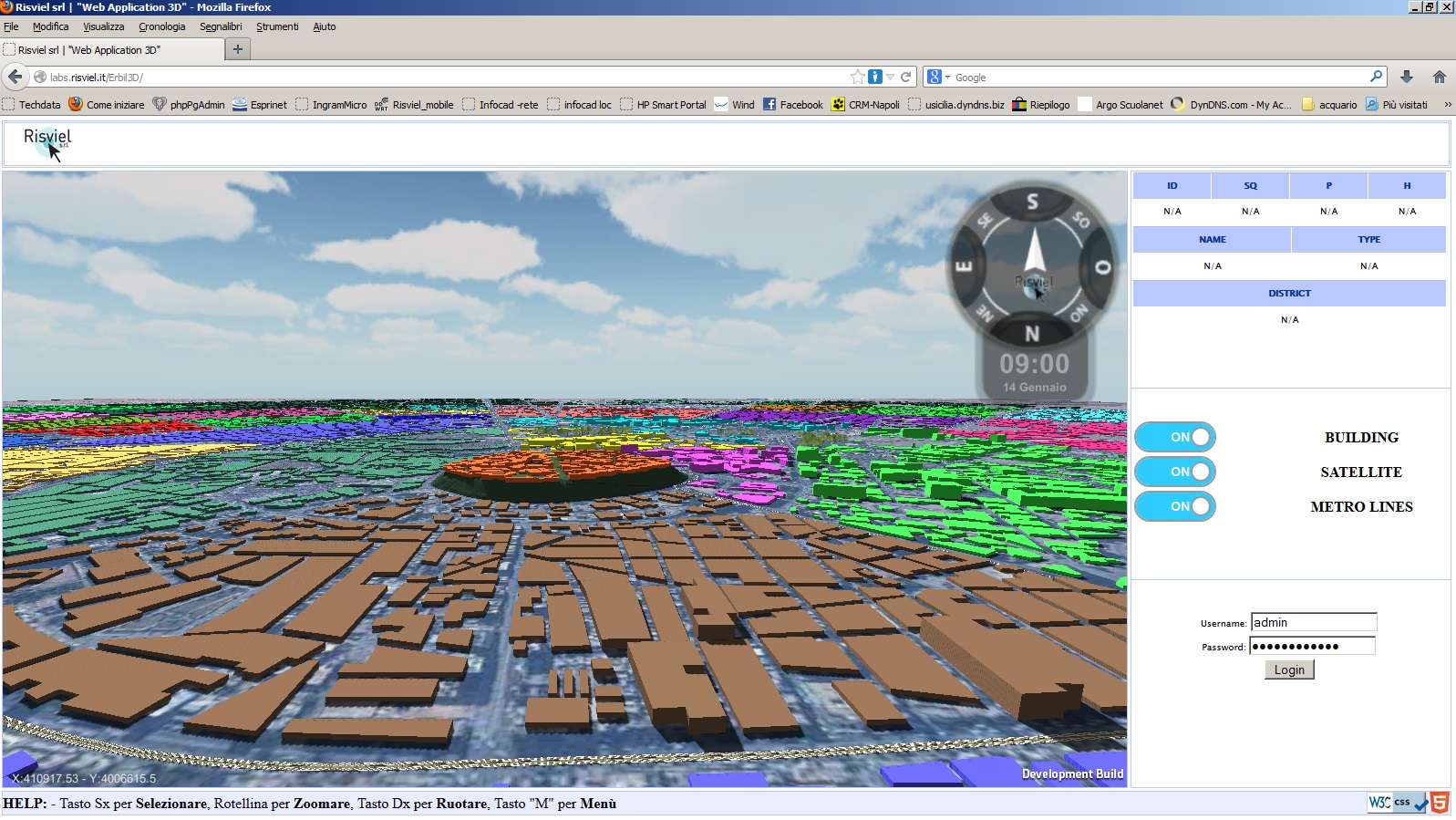Open the phpPgAdmin bookmark
1456x820 pixels.
[189, 105]
